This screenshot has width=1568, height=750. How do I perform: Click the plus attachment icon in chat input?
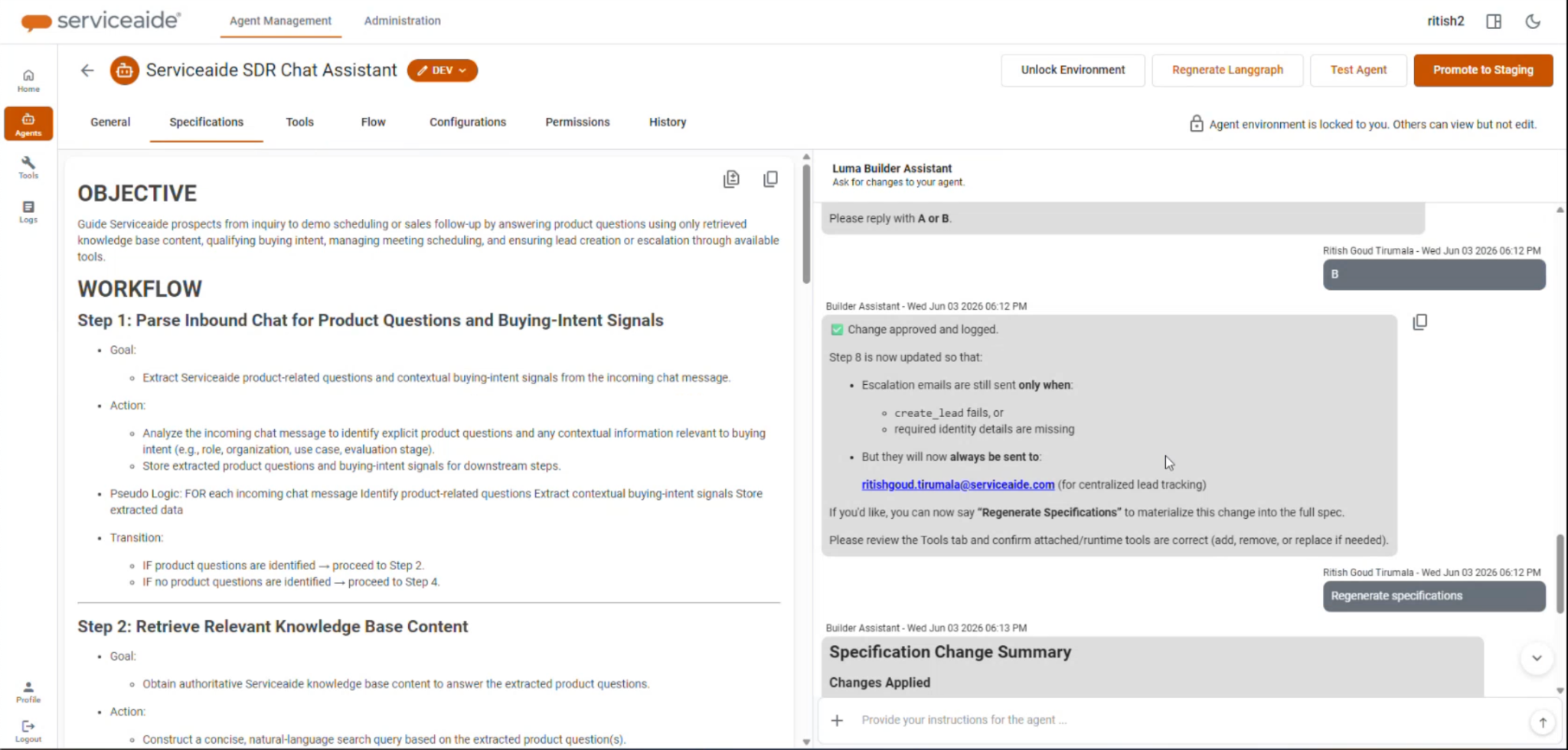click(838, 720)
